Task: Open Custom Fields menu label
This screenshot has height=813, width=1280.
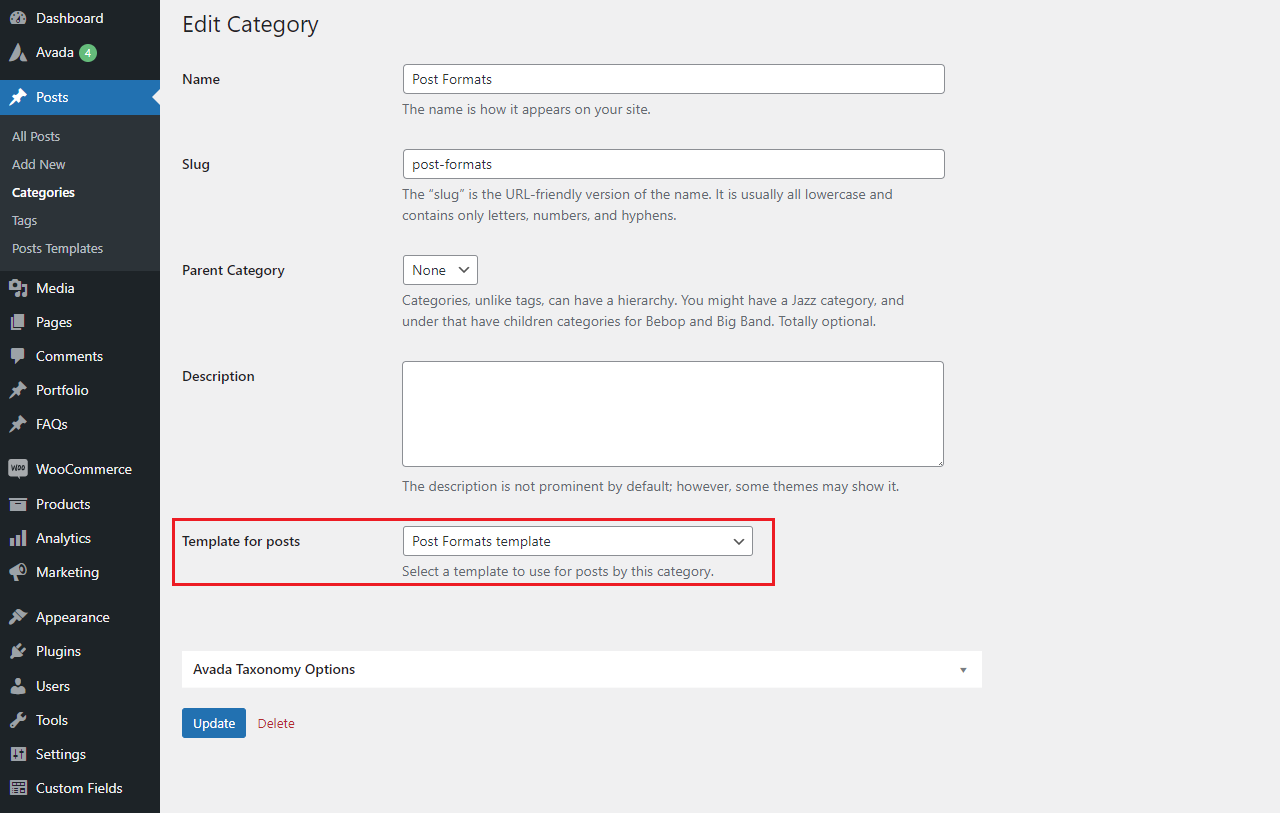Action: click(79, 788)
